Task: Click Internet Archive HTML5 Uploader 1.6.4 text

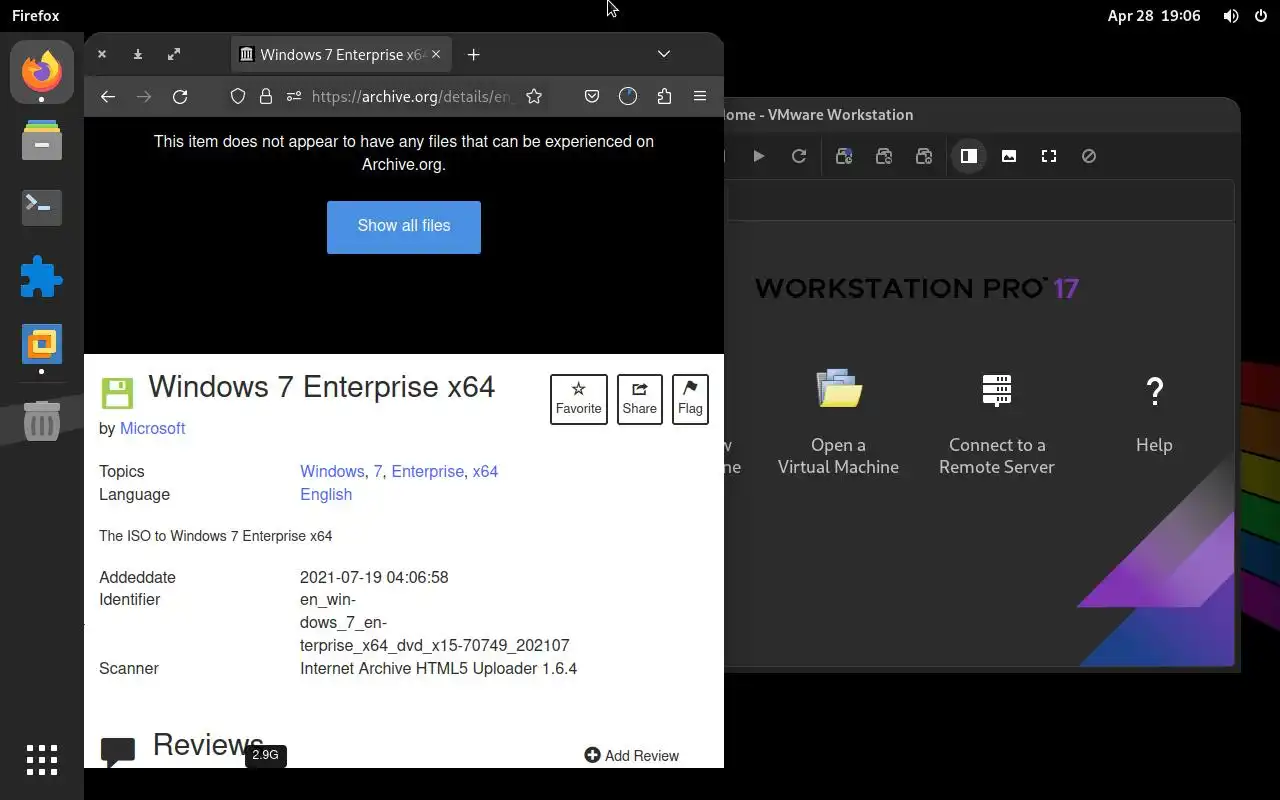Action: coord(438,668)
